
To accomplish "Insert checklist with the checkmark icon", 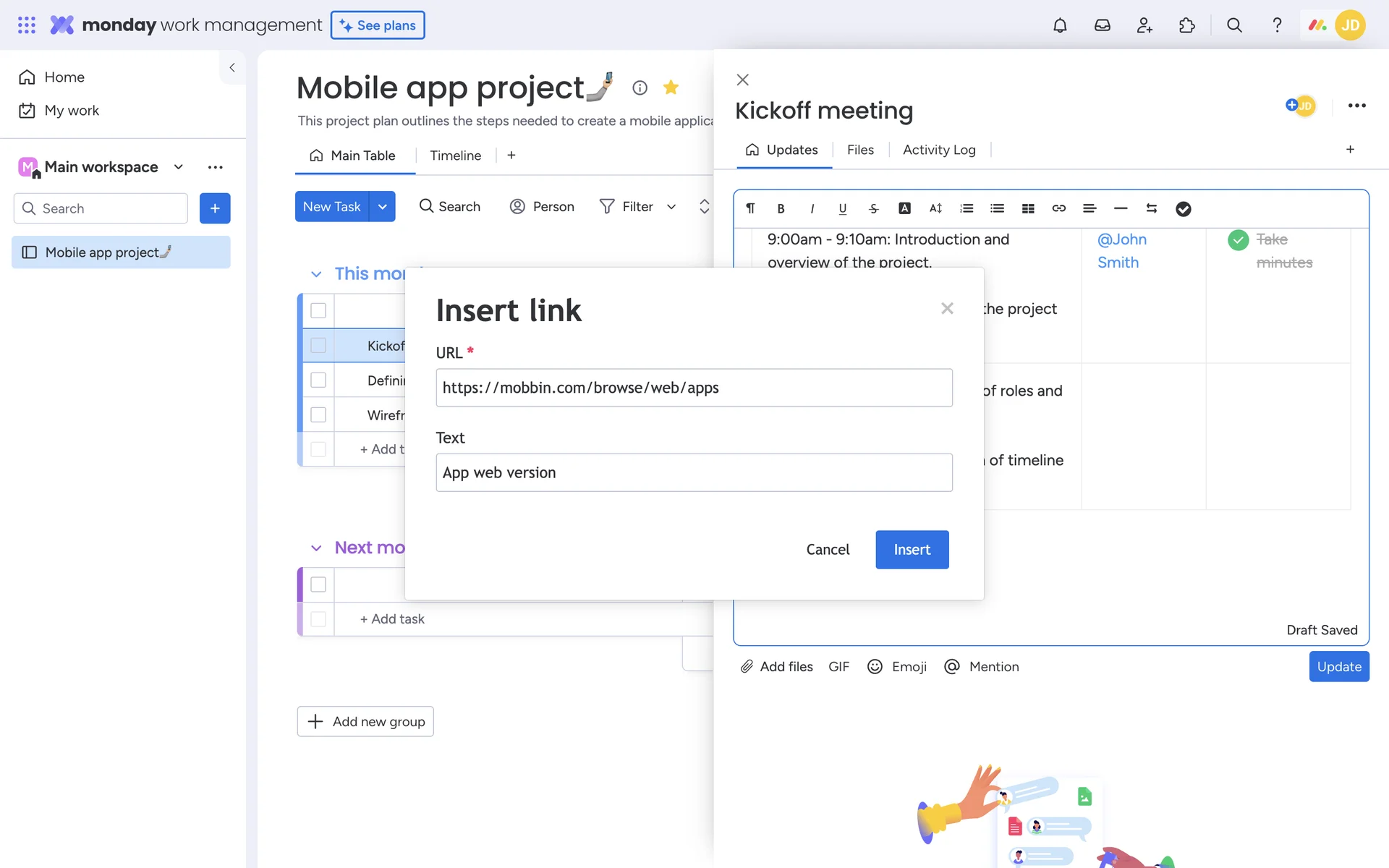I will click(1183, 209).
